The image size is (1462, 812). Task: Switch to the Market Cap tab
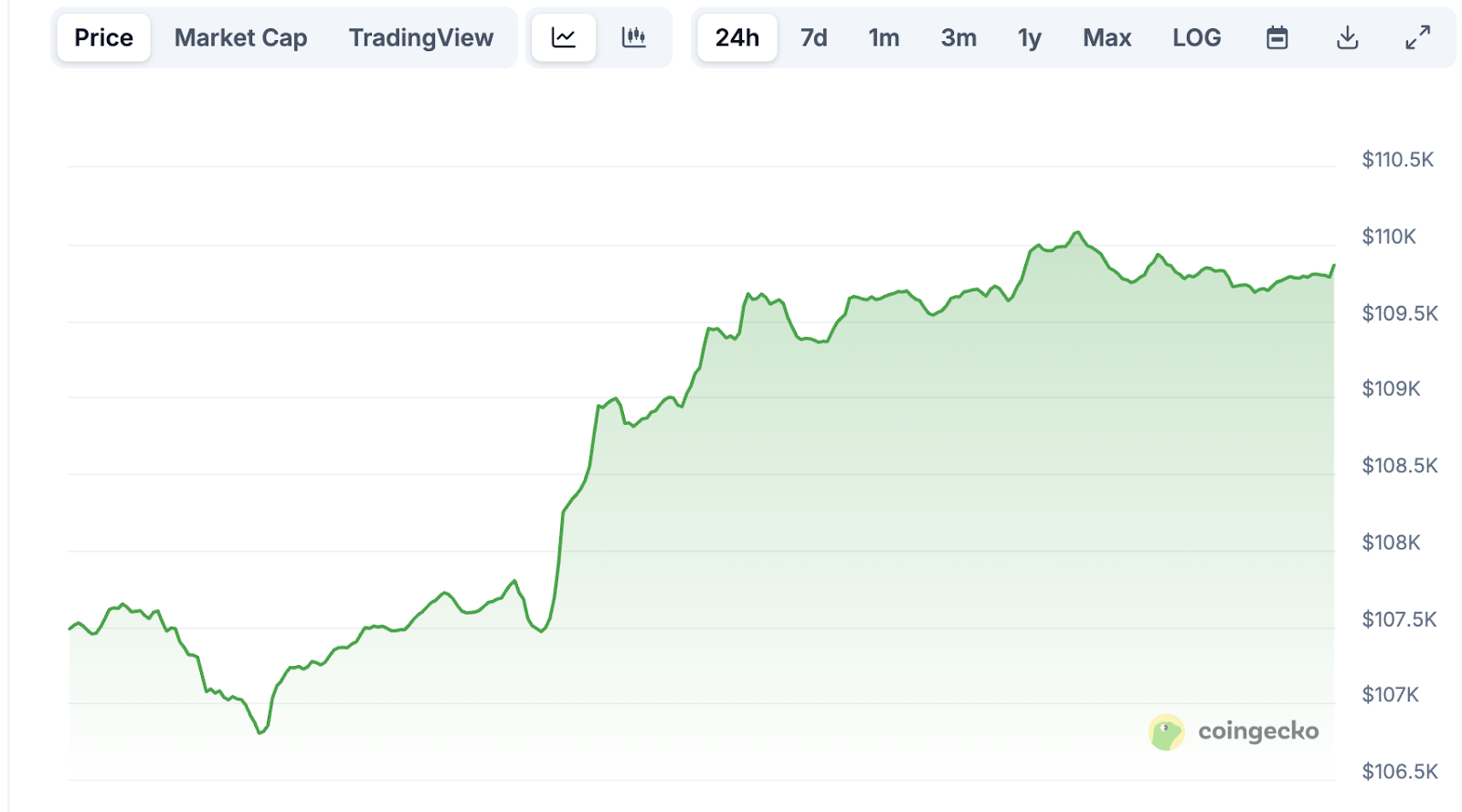click(x=240, y=37)
